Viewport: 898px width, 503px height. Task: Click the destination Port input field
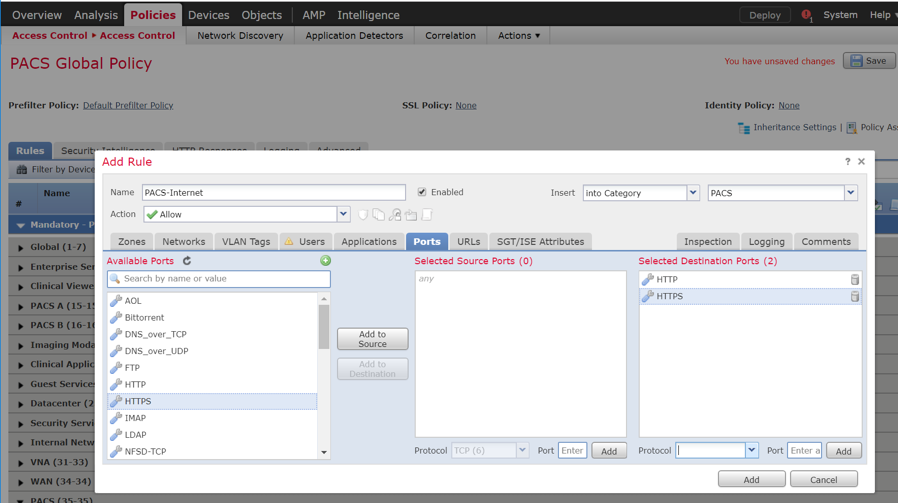tap(804, 451)
